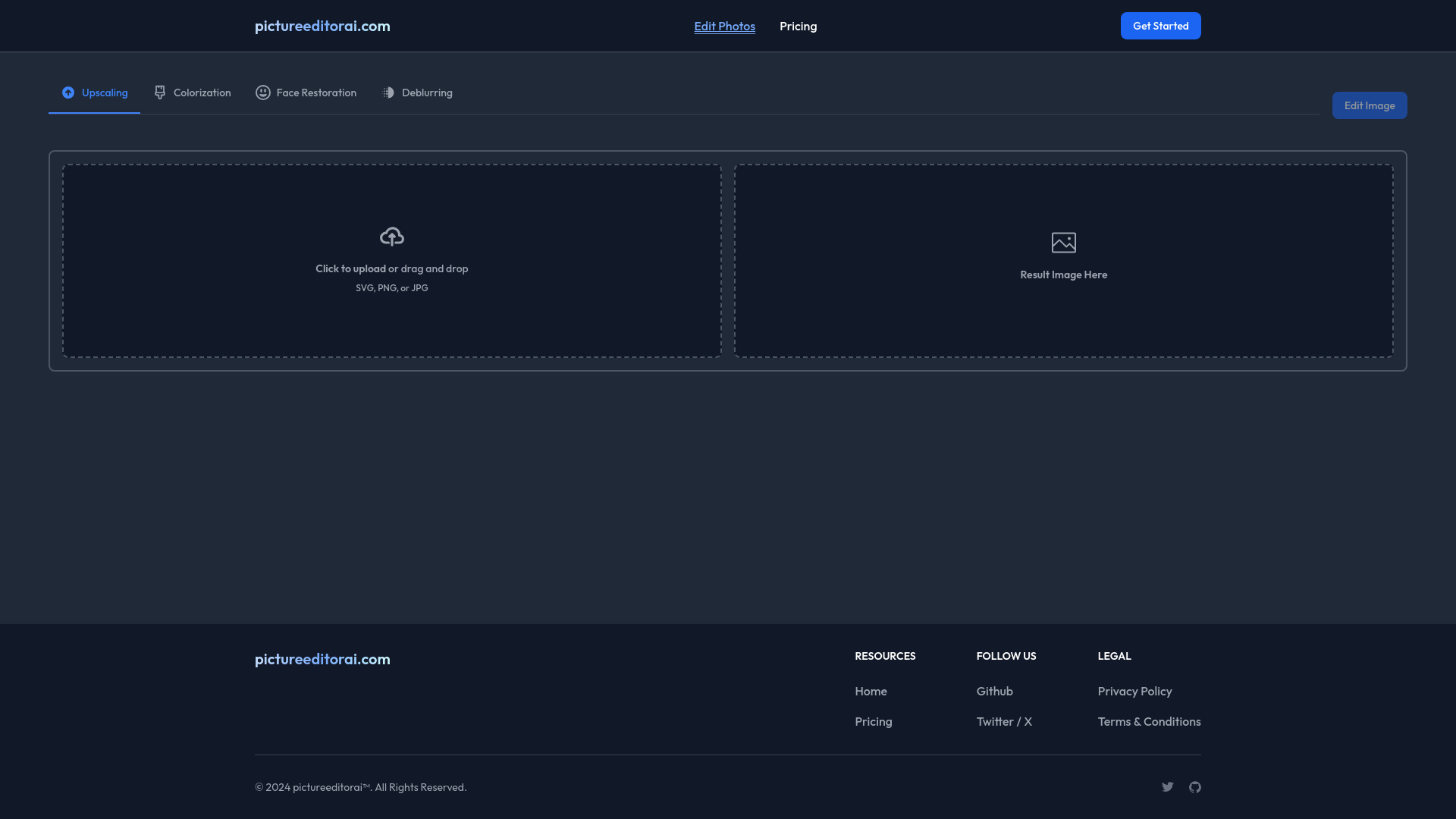Click the Pricing link in Resources
The width and height of the screenshot is (1456, 819).
[873, 722]
